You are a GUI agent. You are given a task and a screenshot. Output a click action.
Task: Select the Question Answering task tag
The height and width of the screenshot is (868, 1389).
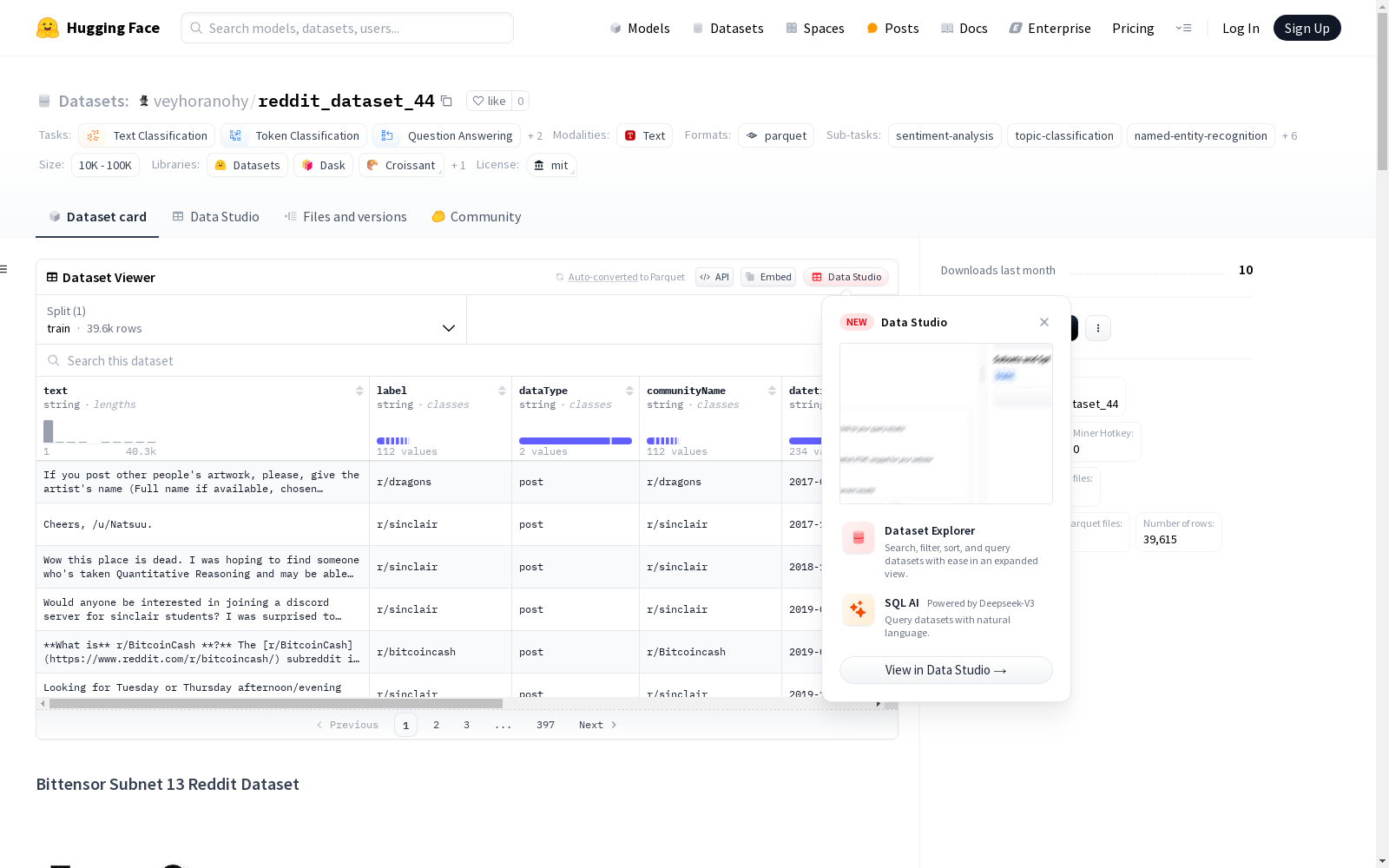(x=447, y=135)
